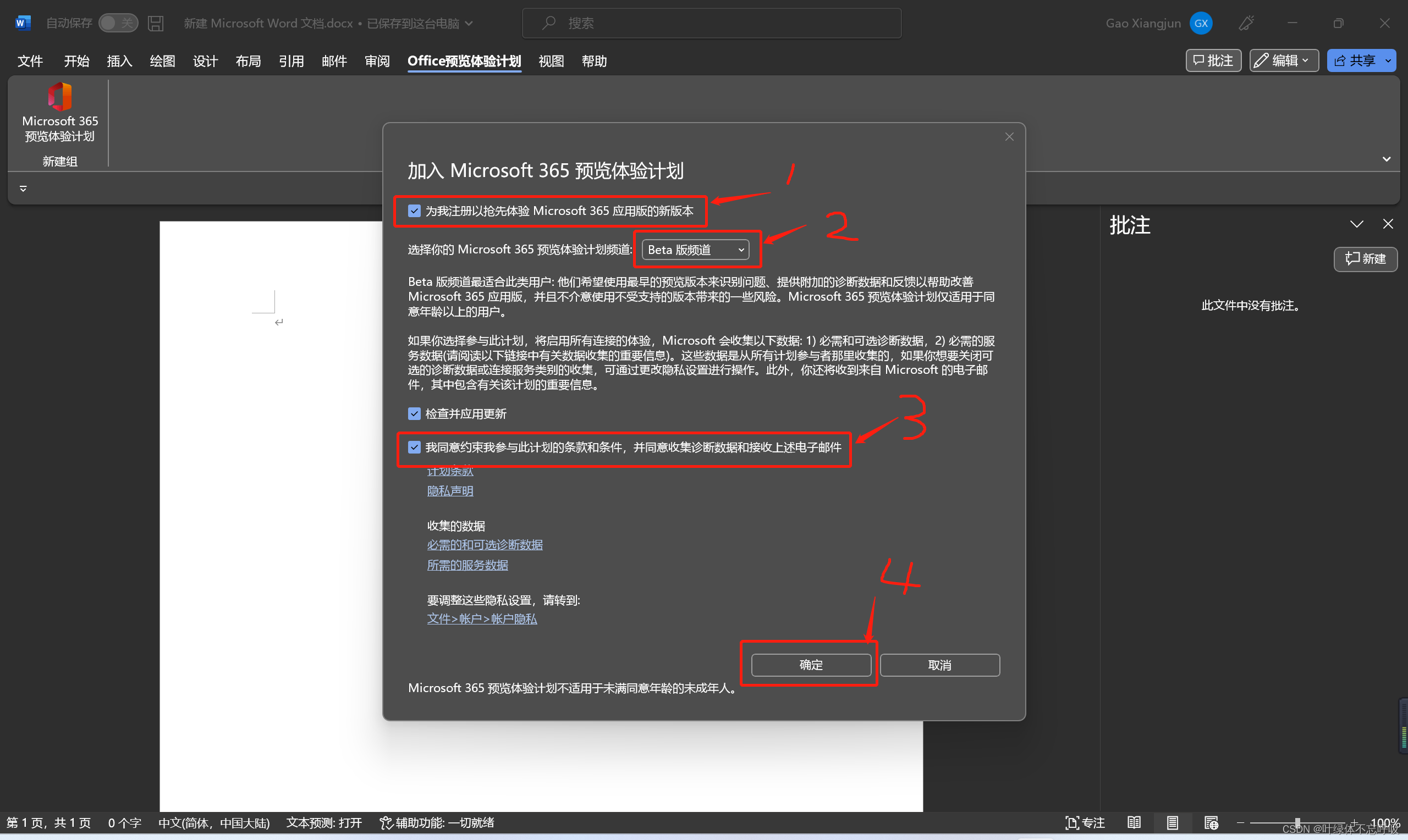Toggle the 自动保存 switch

[118, 23]
